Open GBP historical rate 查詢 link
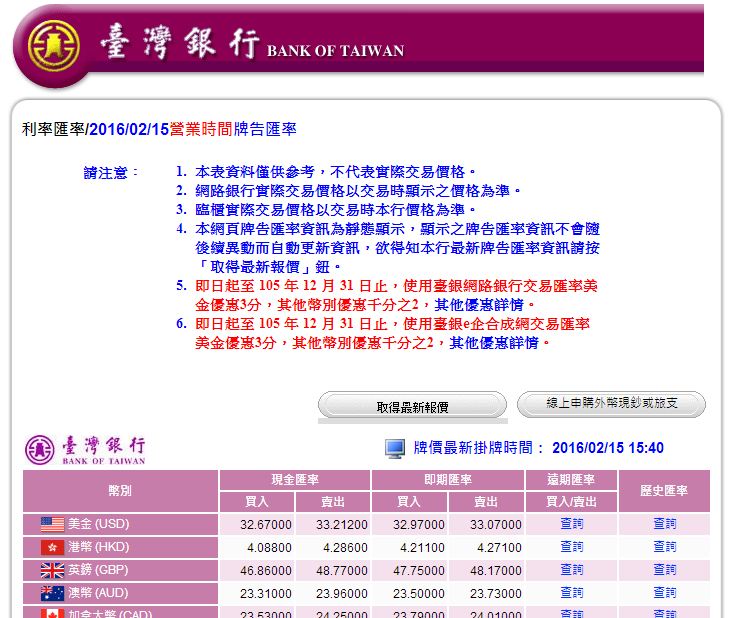This screenshot has height=618, width=738. 665,570
